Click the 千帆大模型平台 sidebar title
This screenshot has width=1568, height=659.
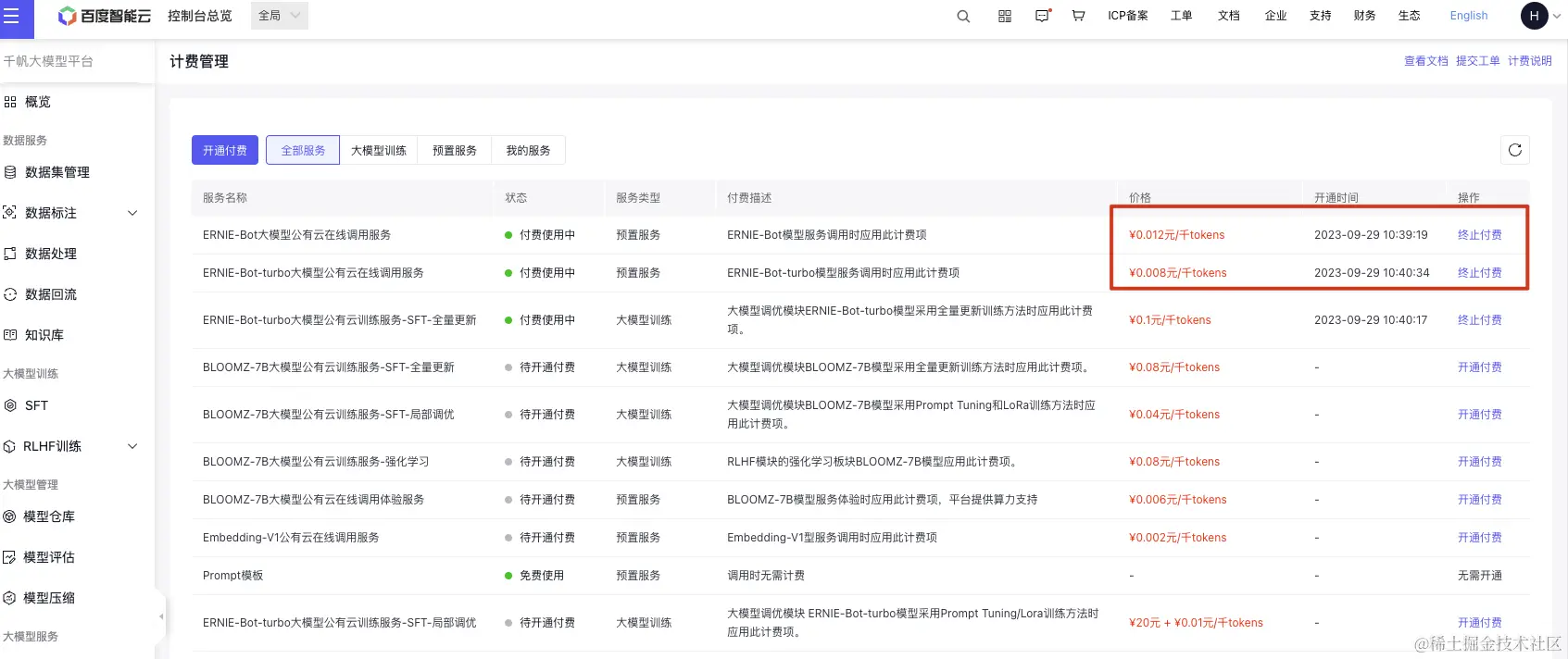(x=48, y=61)
